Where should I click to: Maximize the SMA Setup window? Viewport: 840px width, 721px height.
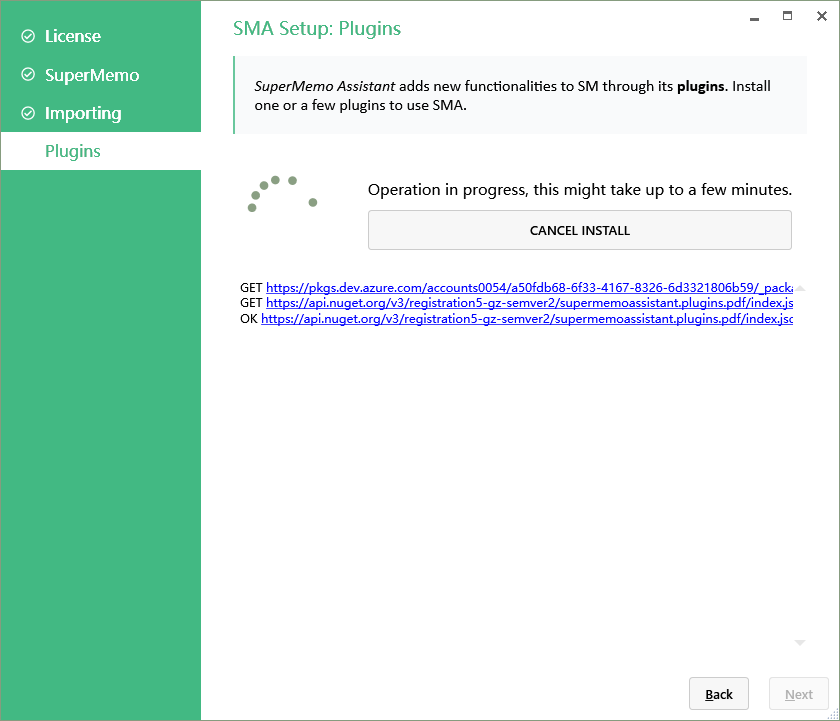(x=787, y=16)
